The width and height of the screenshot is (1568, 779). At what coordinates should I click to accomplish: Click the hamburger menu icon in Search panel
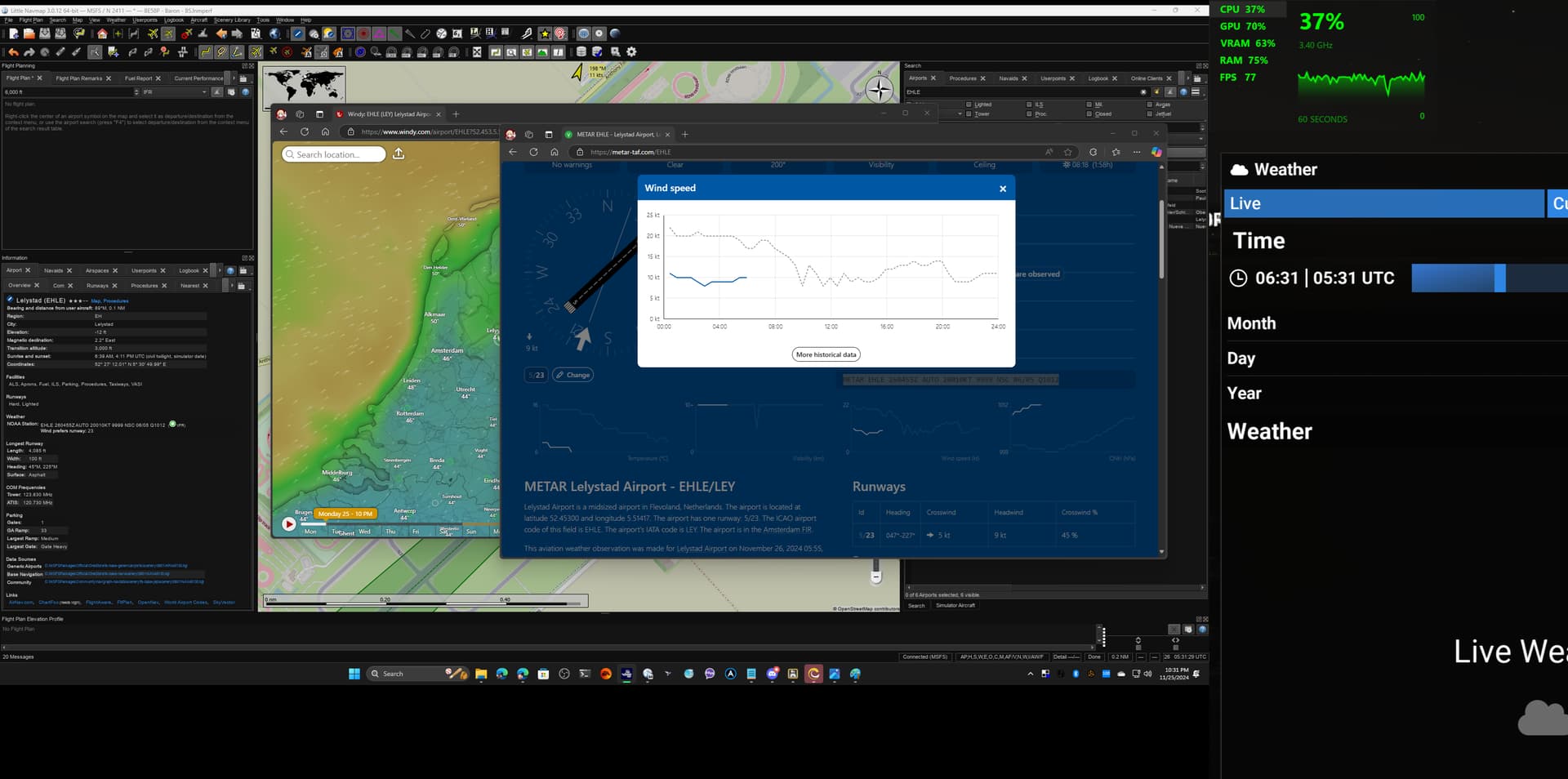(1196, 92)
